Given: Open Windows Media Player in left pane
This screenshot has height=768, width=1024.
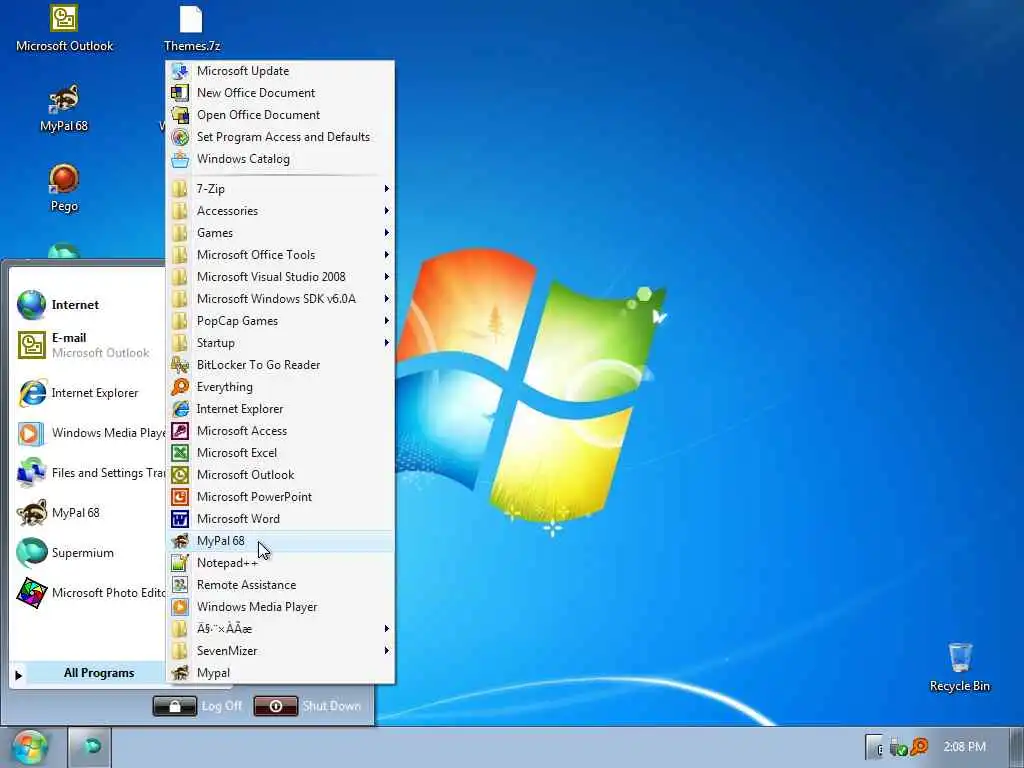Looking at the screenshot, I should (x=88, y=433).
